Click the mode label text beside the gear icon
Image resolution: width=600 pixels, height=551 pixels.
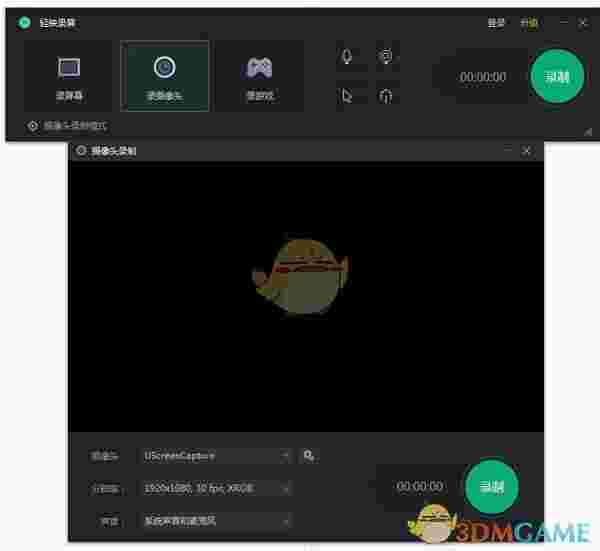[76, 126]
